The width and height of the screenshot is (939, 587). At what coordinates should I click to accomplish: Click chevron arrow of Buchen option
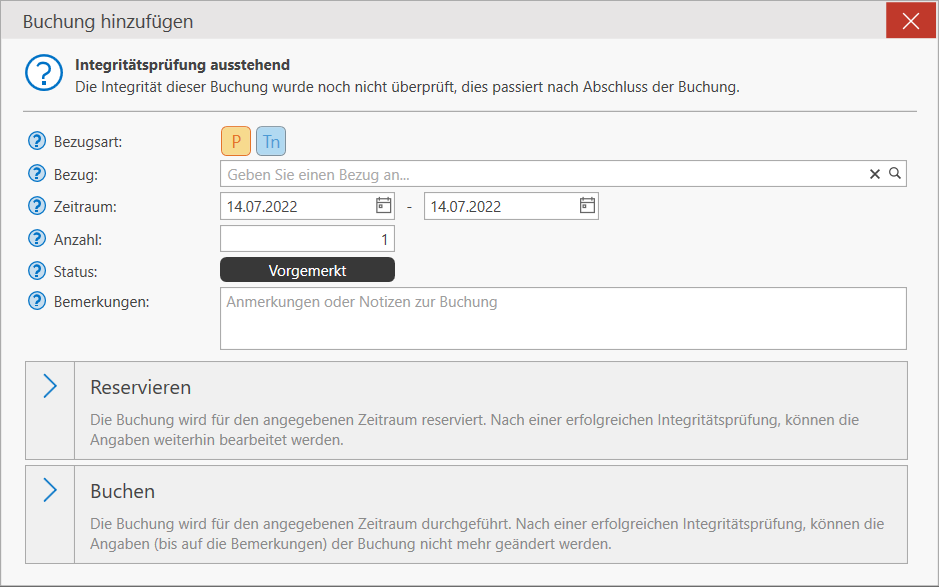coord(50,490)
